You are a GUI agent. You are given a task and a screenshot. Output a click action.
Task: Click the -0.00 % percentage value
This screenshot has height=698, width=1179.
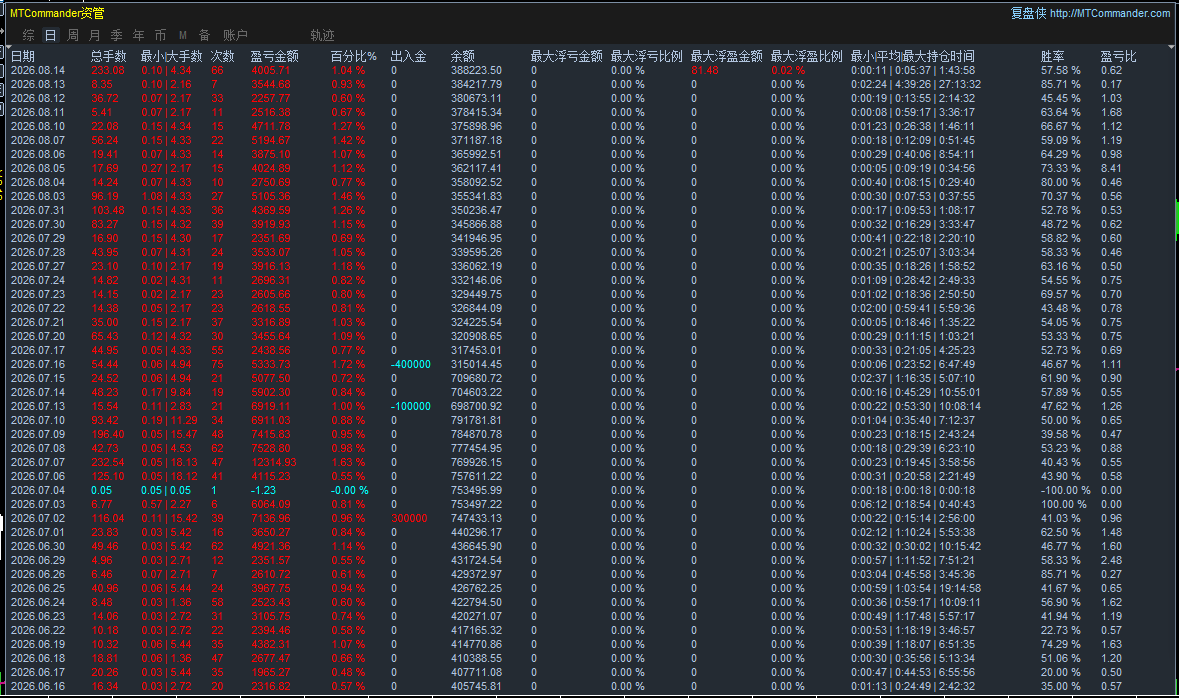click(350, 490)
